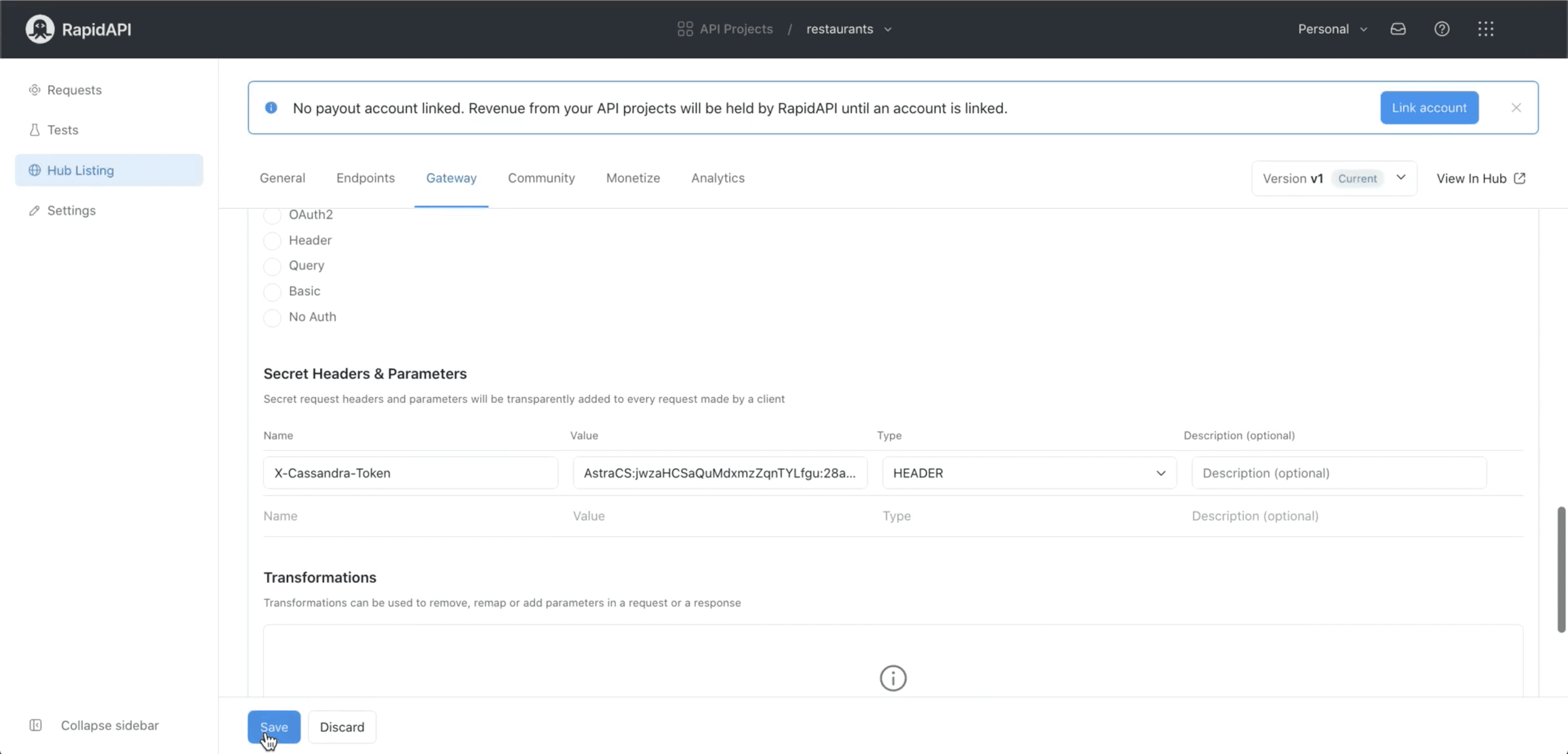1568x754 pixels.
Task: Select the Header authentication radio
Action: [272, 241]
